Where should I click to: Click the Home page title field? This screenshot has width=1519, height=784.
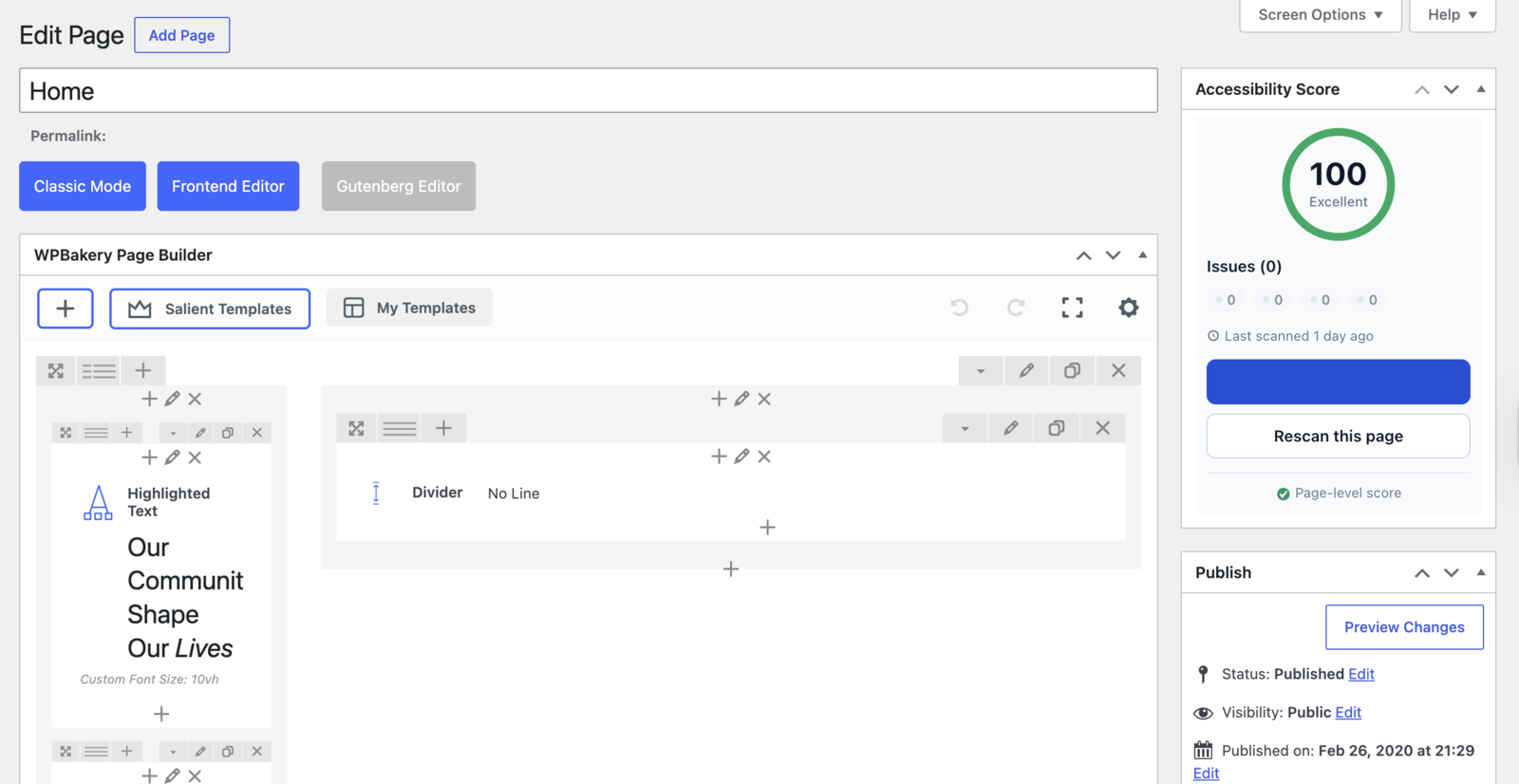589,90
